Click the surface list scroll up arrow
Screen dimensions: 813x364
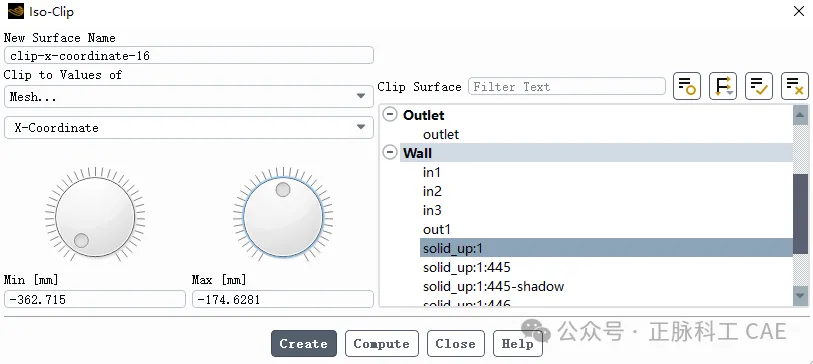(x=801, y=115)
